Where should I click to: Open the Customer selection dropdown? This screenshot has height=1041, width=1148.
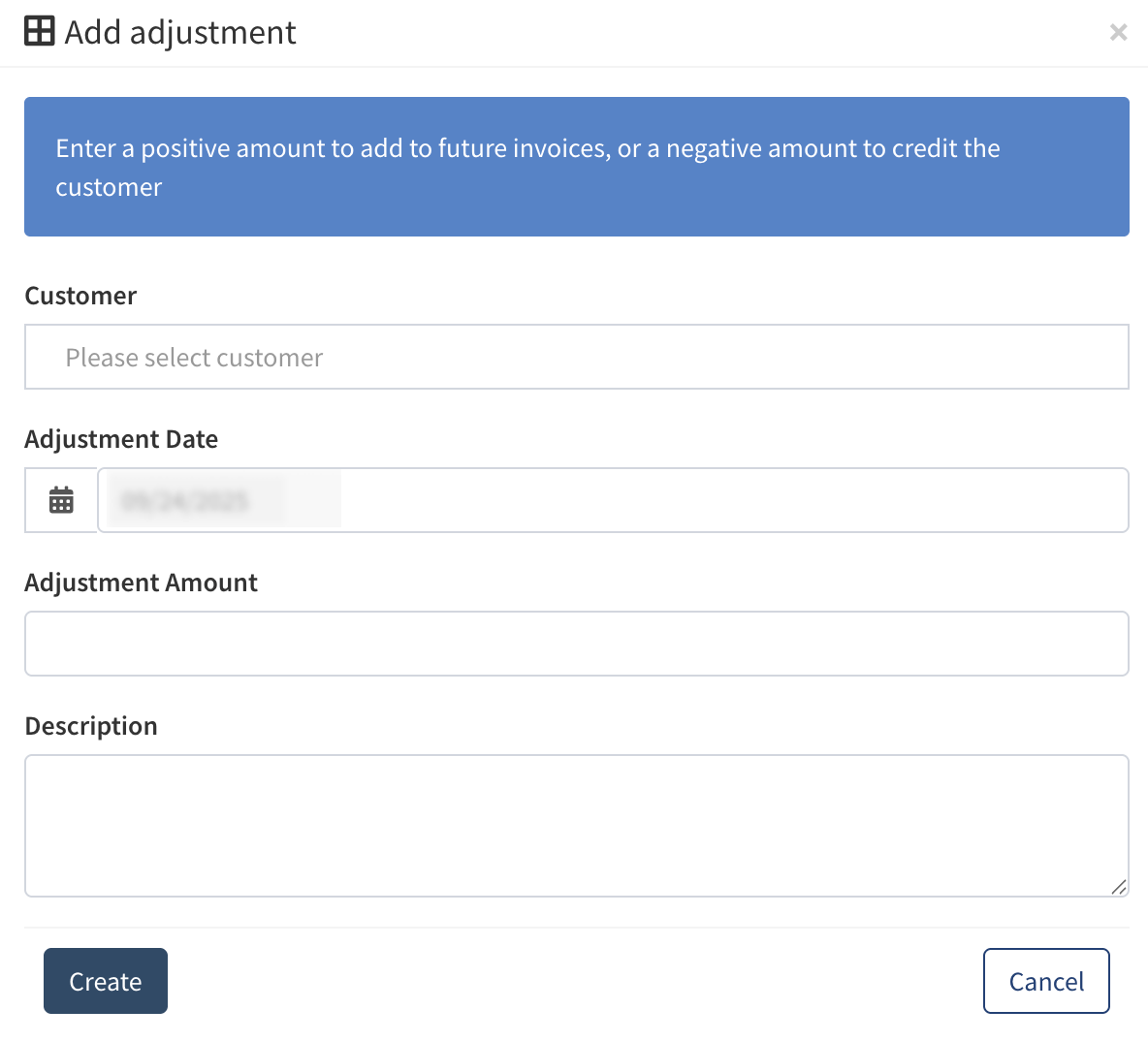pos(576,357)
